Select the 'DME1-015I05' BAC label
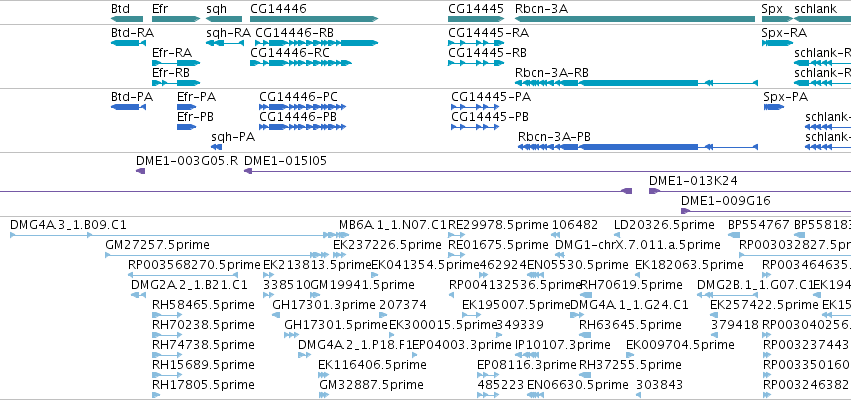Image resolution: width=851 pixels, height=400 pixels. 285,162
